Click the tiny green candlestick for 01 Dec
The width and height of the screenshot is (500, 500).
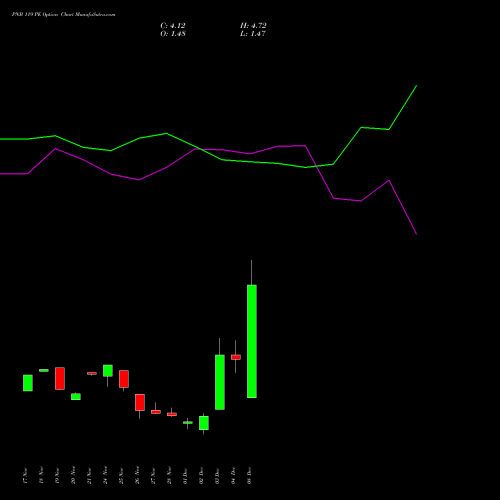pyautogui.click(x=188, y=423)
